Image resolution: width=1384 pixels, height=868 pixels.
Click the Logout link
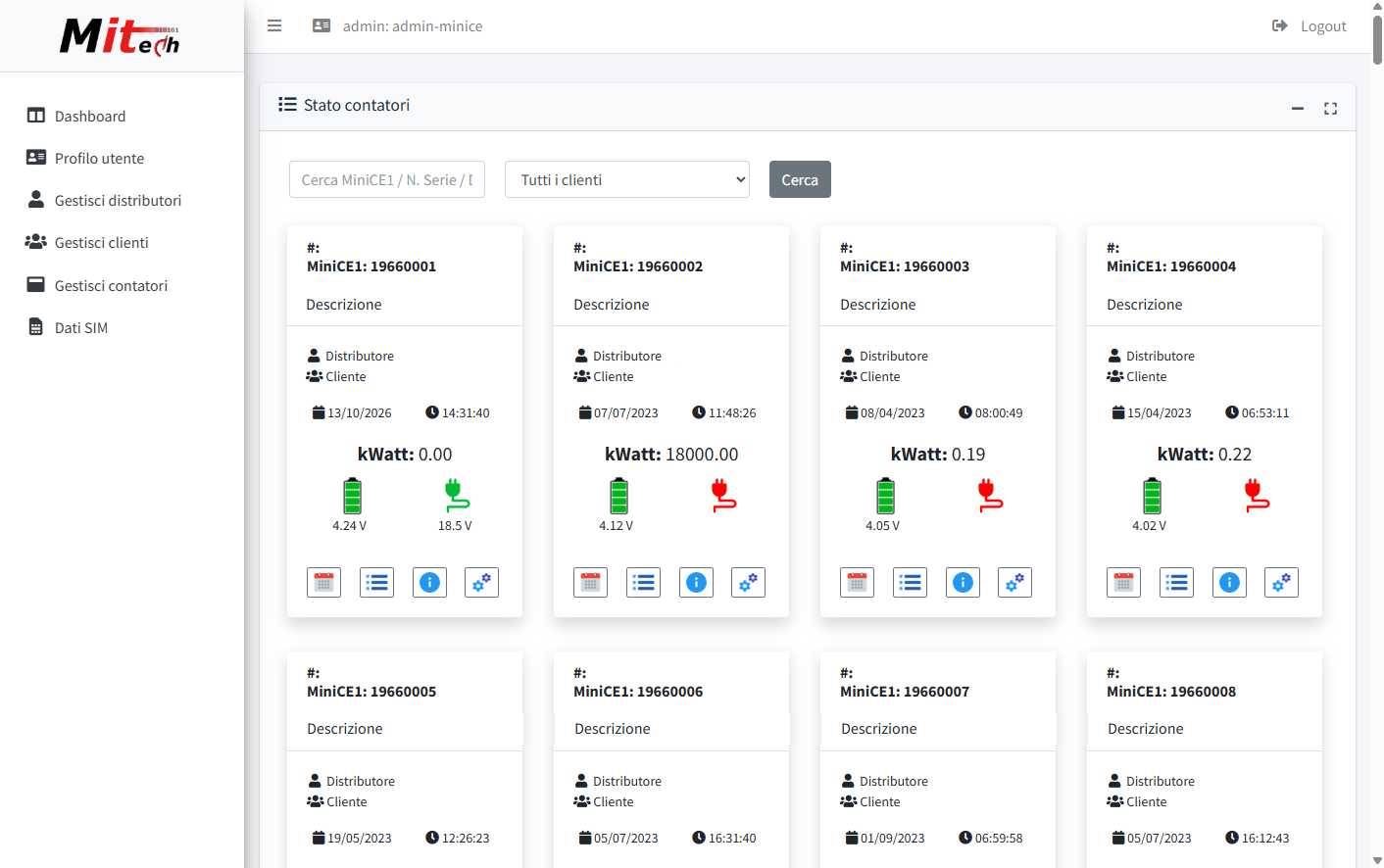tap(1310, 26)
